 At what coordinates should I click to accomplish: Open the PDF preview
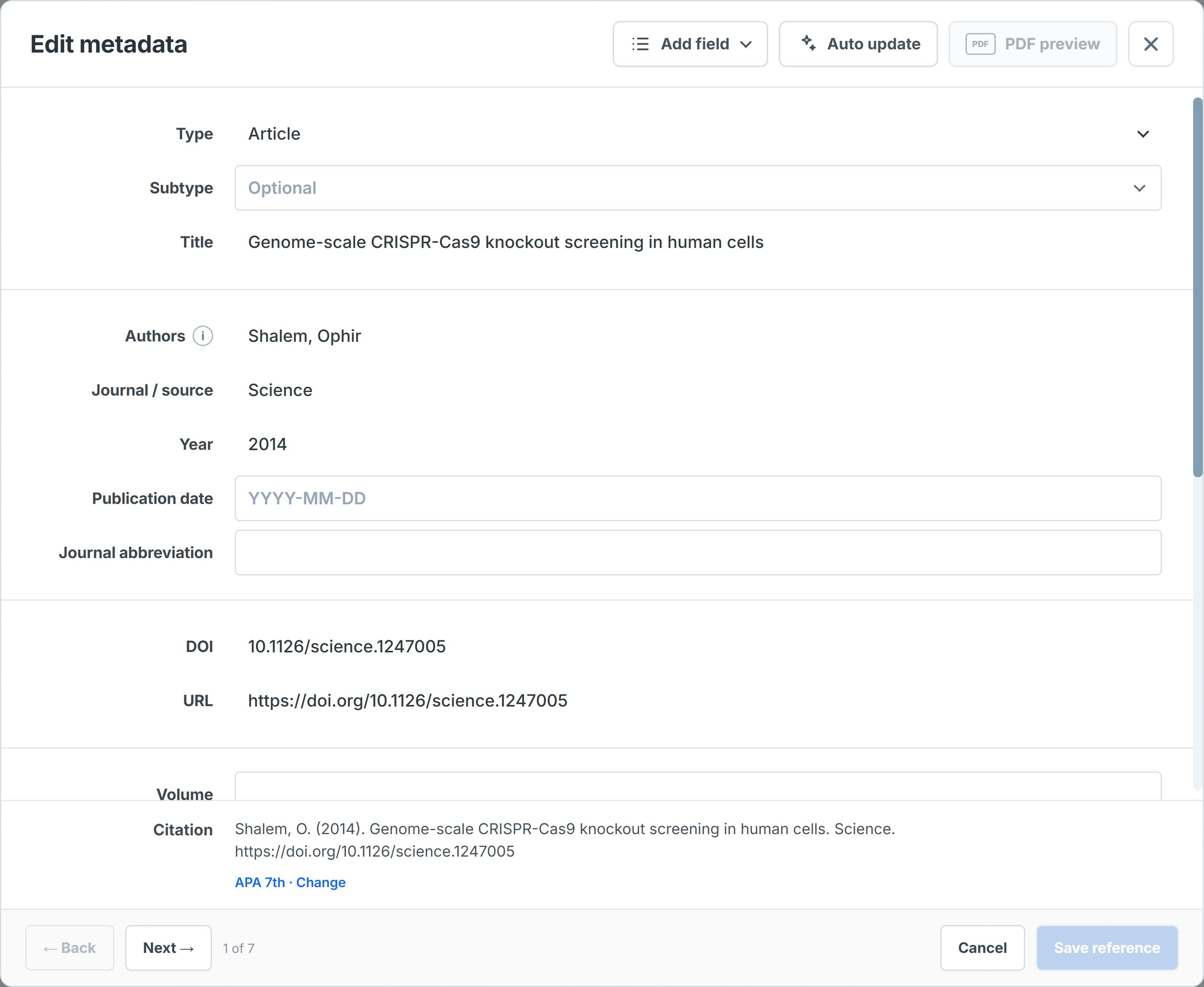(x=1032, y=44)
